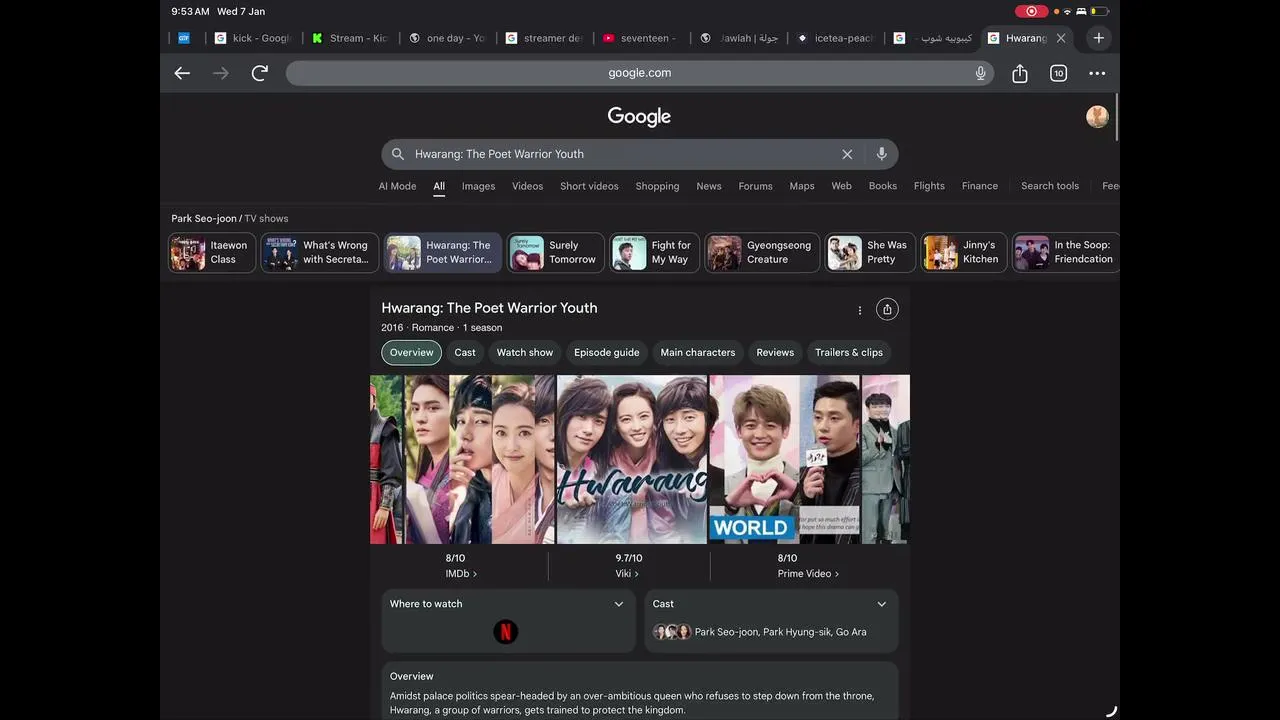Select the Images search filter
Viewport: 1280px width, 720px height.
click(478, 186)
